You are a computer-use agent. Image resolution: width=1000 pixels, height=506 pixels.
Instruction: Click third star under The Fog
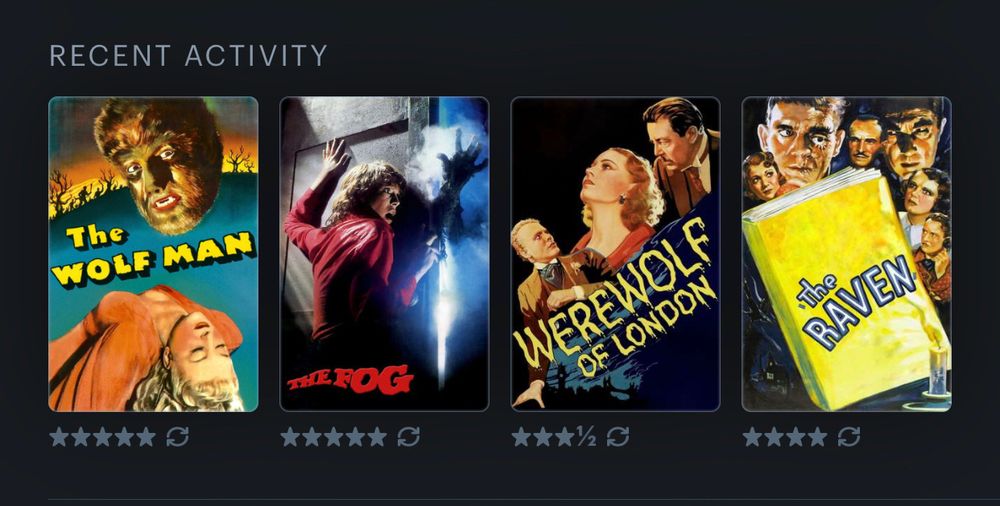click(334, 437)
